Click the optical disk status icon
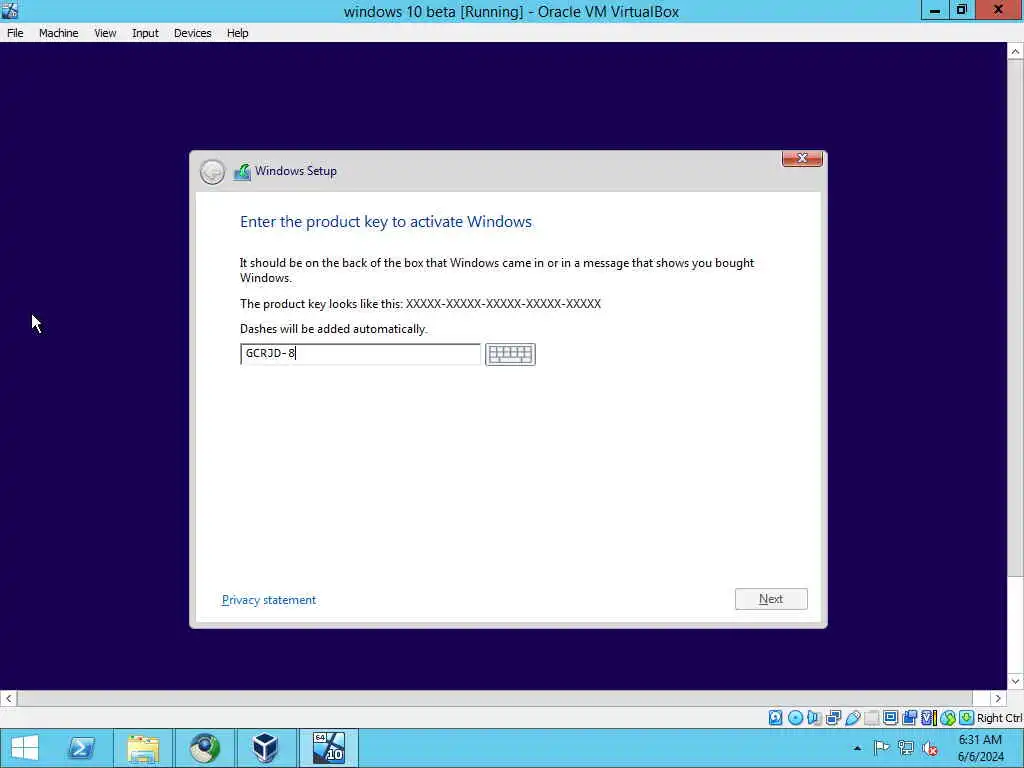The image size is (1024, 768). tap(795, 718)
